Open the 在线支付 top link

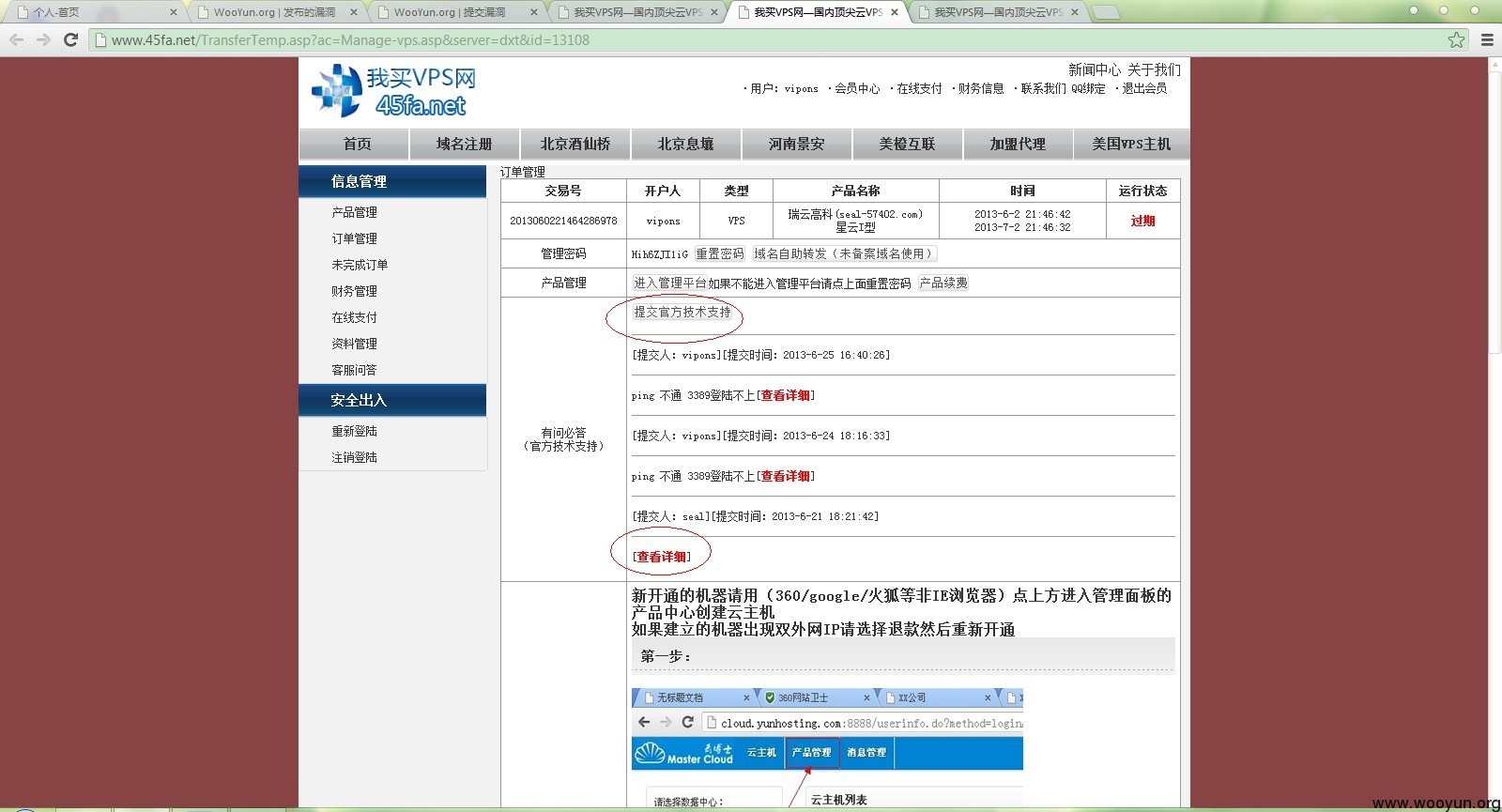[919, 88]
